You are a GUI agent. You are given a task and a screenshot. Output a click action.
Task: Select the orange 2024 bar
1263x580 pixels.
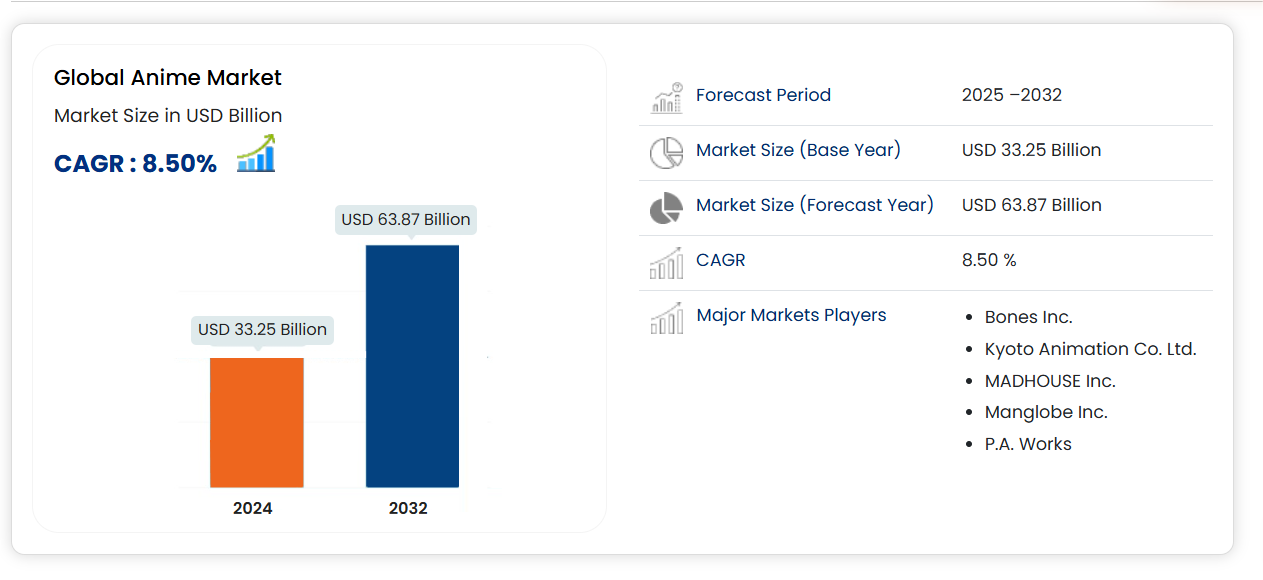[x=256, y=422]
